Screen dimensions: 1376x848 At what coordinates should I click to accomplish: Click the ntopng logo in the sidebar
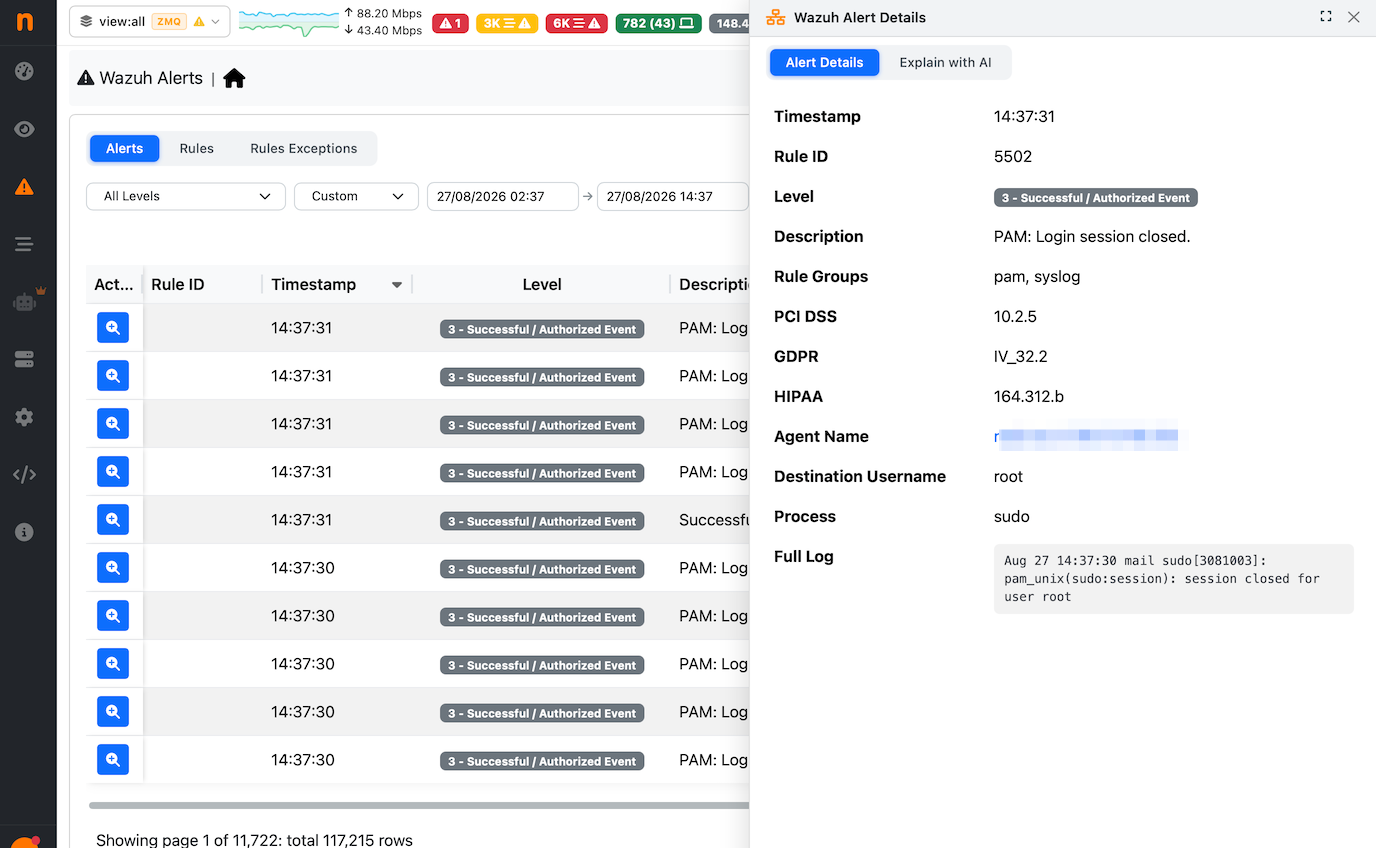pyautogui.click(x=25, y=21)
